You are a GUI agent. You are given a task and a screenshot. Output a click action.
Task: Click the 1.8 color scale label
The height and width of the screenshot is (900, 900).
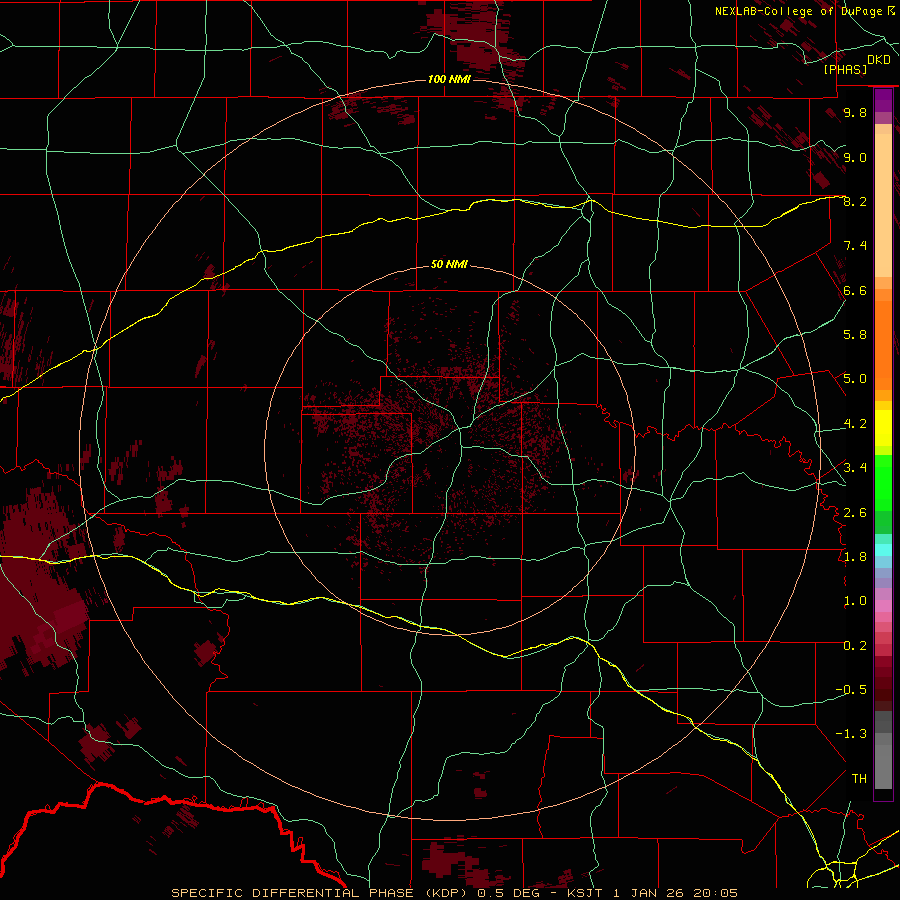point(855,557)
